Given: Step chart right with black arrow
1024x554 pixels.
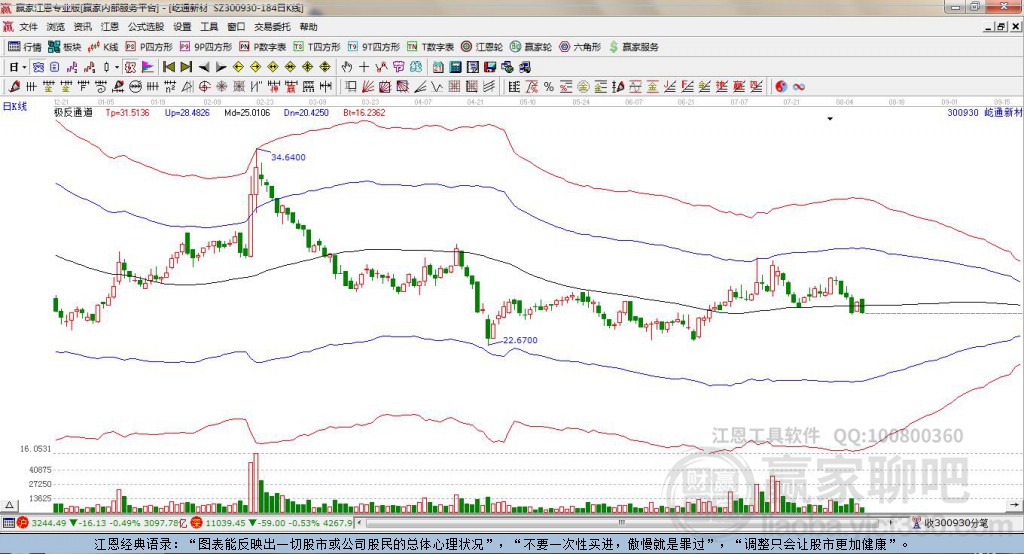Looking at the screenshot, I should coord(221,67).
